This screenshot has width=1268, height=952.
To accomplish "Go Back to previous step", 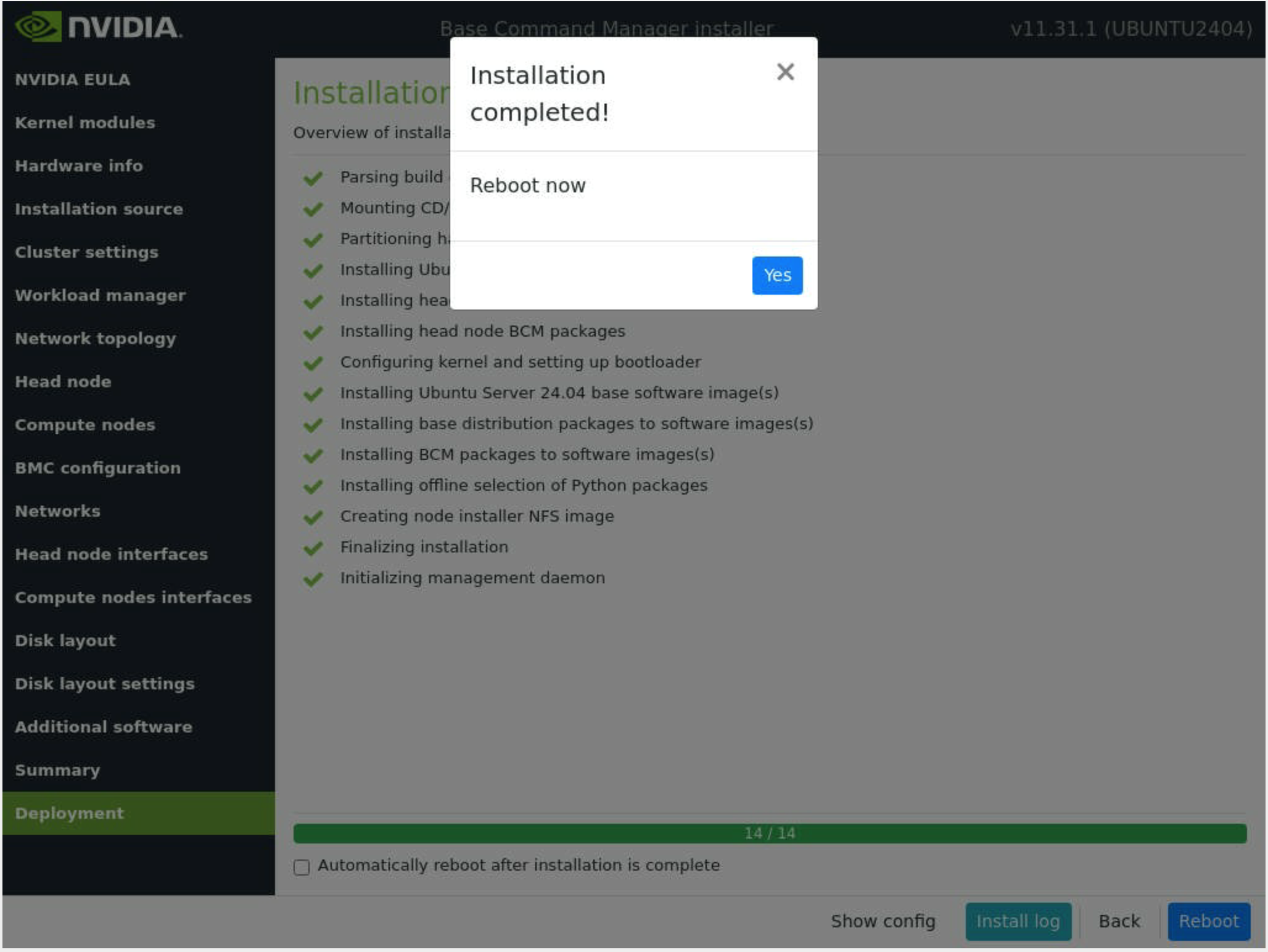I will pos(1119,921).
